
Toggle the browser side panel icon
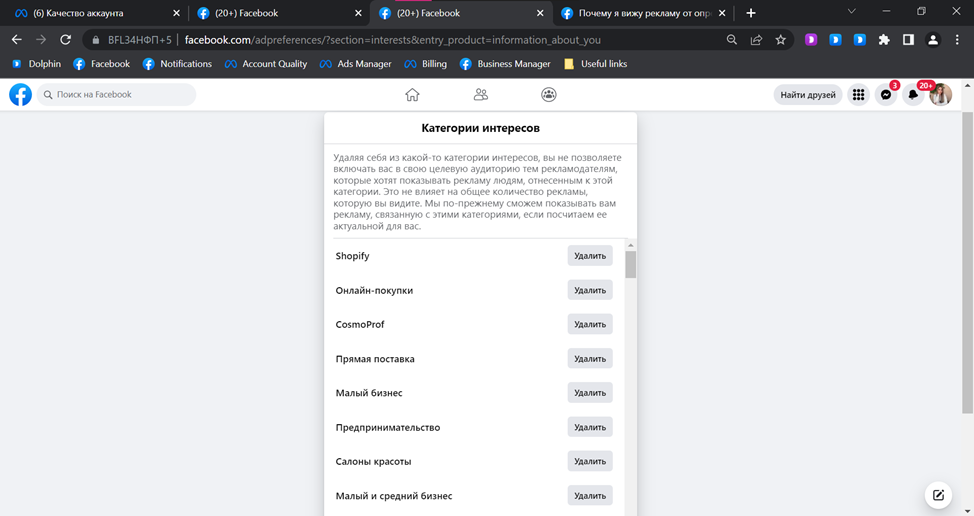[908, 40]
